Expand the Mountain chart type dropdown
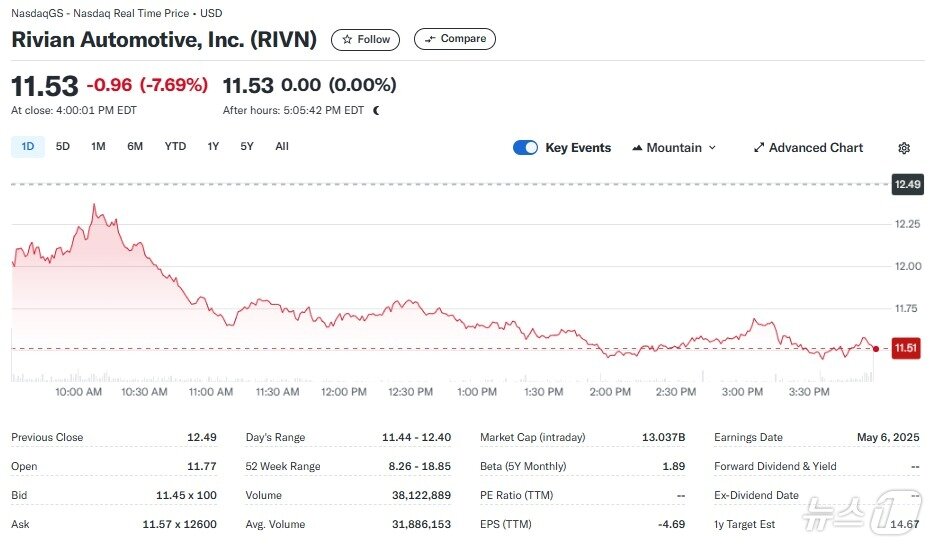Screen dimensions: 932x547 (674, 148)
